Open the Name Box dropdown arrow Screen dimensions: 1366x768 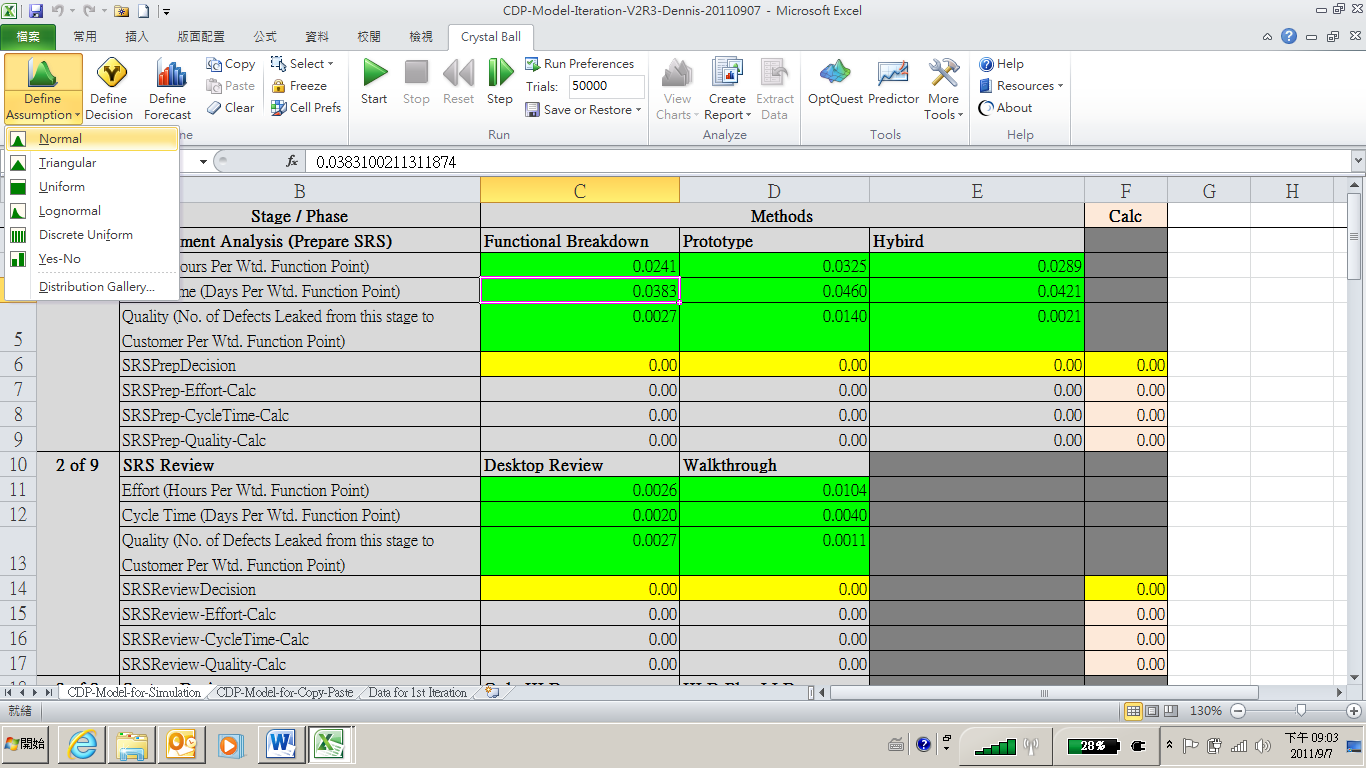204,161
